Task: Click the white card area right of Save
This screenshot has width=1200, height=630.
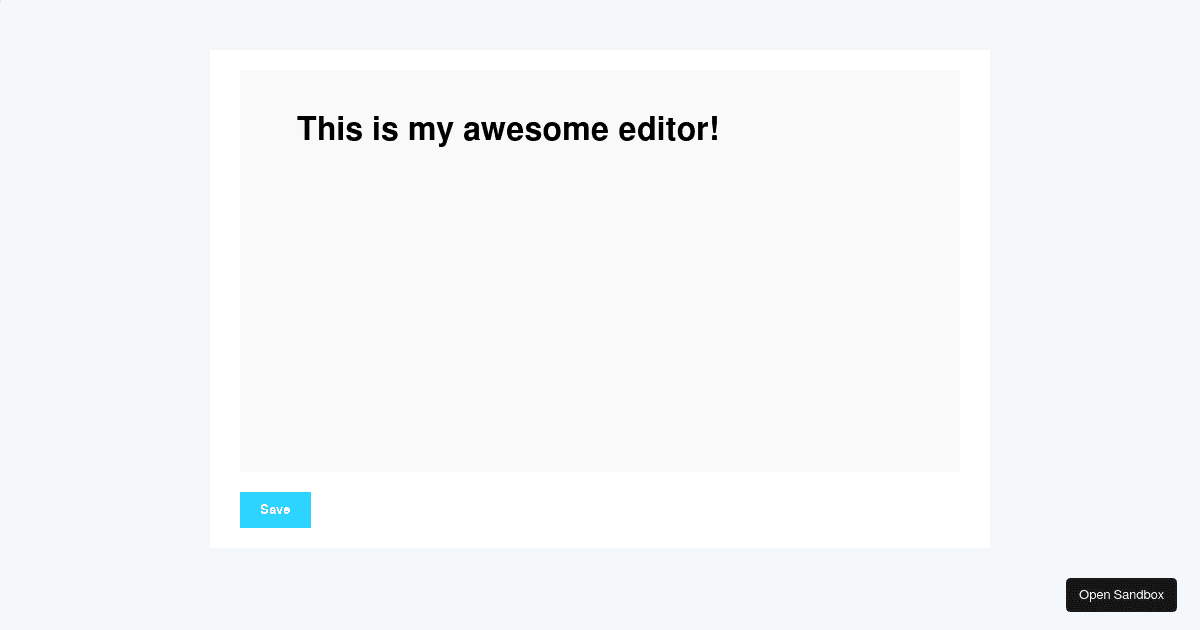Action: (640, 510)
